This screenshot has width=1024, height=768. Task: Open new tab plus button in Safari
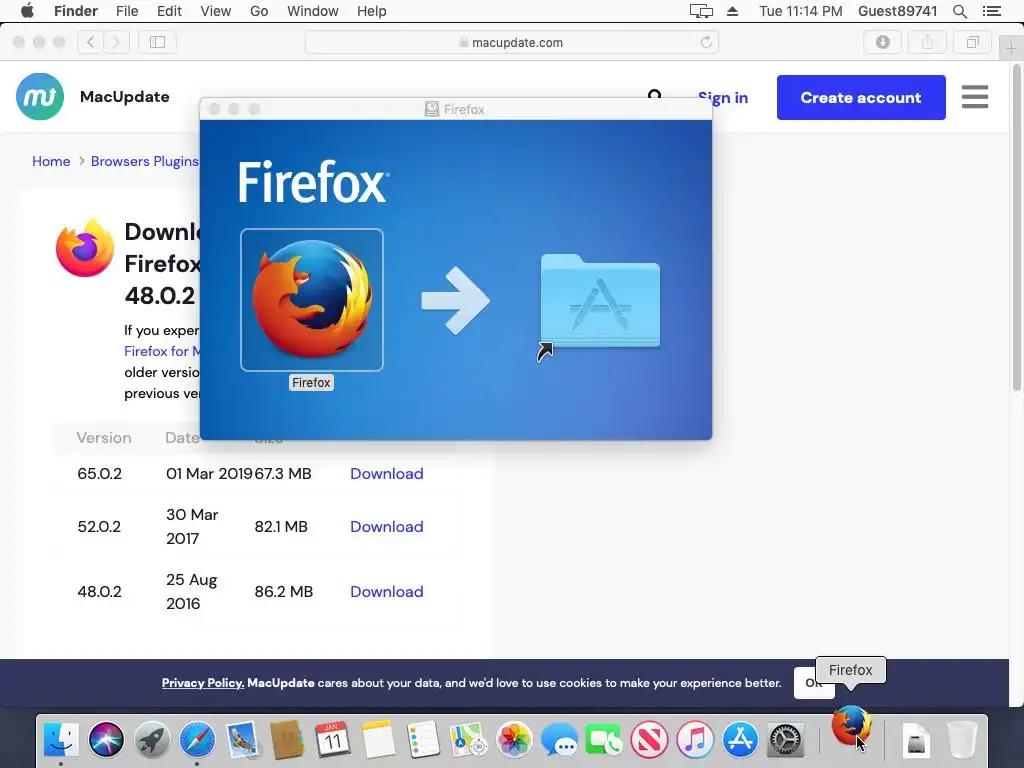pyautogui.click(x=1011, y=49)
